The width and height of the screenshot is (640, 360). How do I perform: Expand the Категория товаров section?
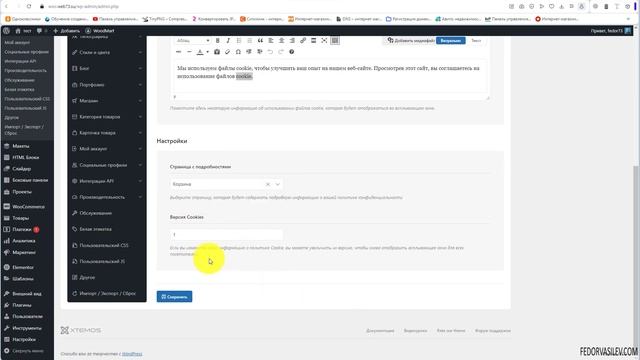coord(107,117)
